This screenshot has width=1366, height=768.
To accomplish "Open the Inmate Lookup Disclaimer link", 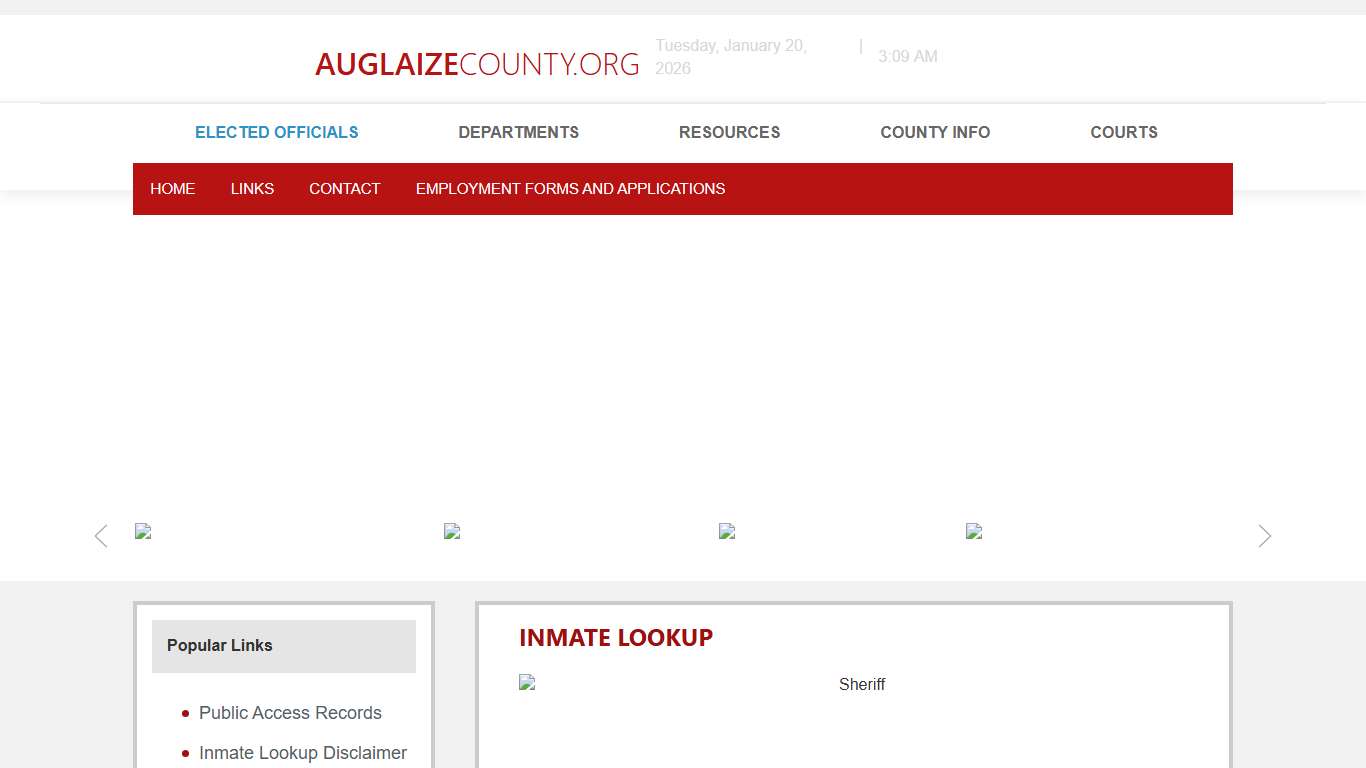I will pos(303,752).
